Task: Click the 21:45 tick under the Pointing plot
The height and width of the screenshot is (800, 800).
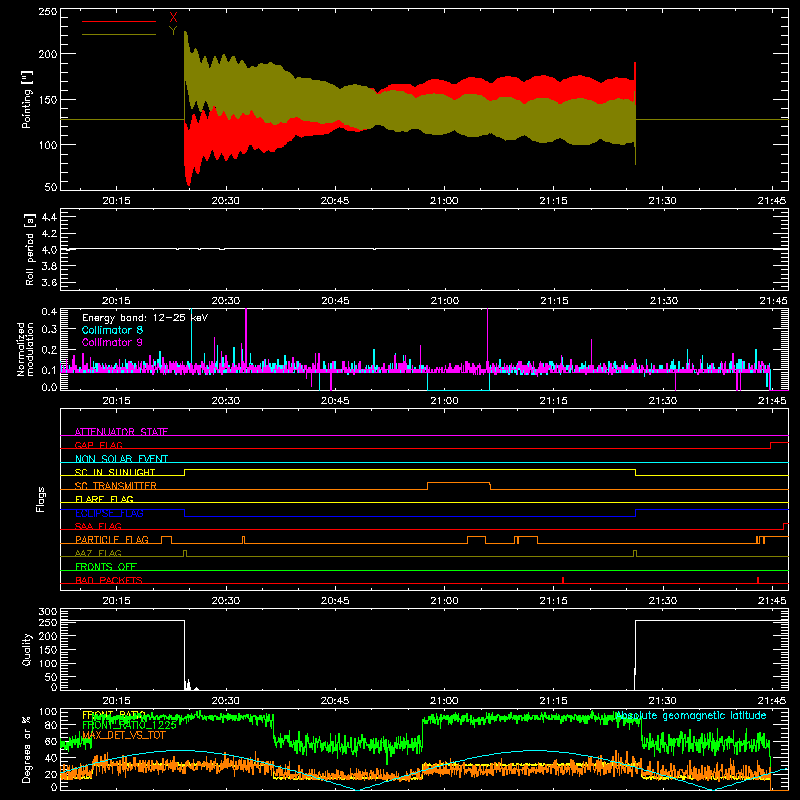Action: (x=772, y=201)
